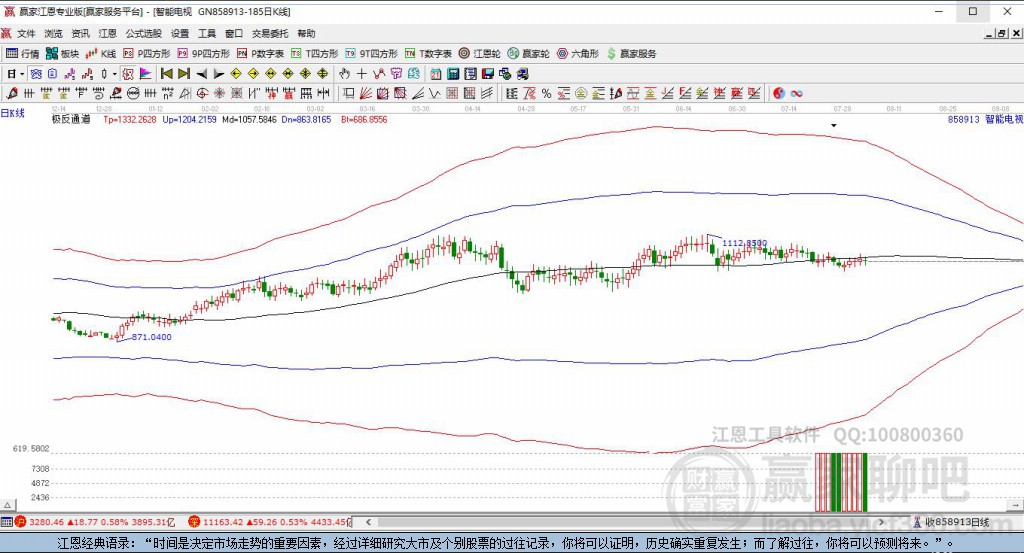Open the 江恩 menu
The width and height of the screenshot is (1024, 553).
pyautogui.click(x=107, y=33)
